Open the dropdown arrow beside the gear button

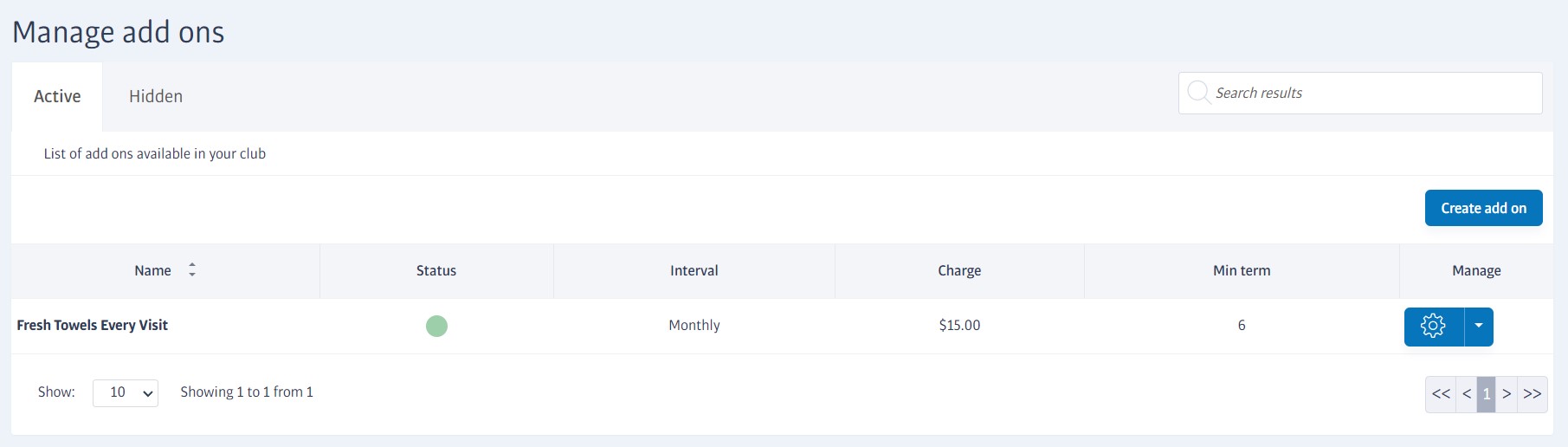(1479, 326)
